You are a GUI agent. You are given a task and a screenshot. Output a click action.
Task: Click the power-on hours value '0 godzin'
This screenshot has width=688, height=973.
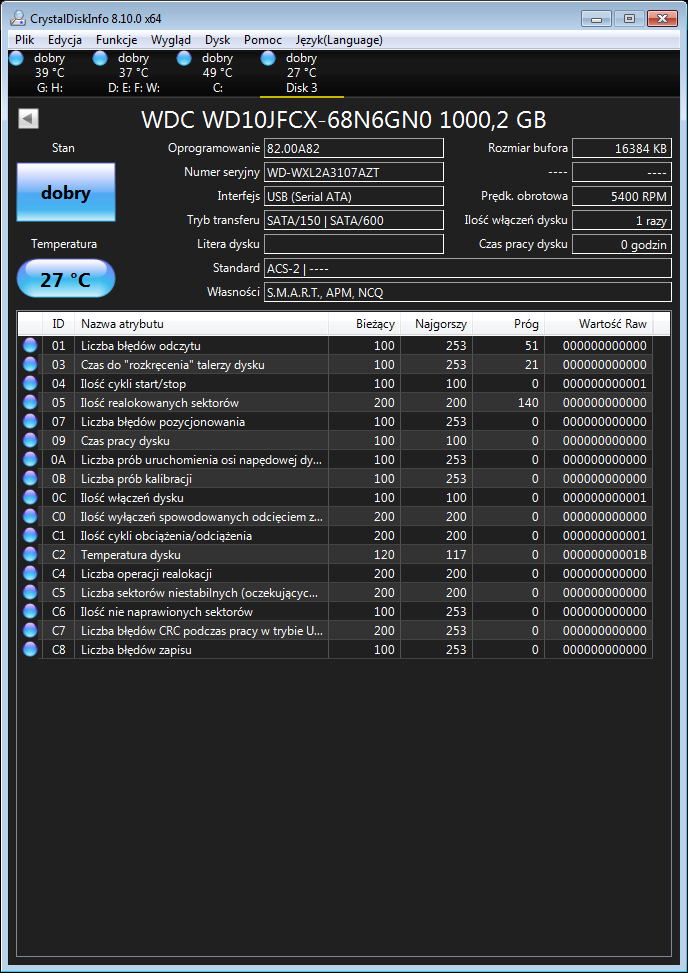point(622,244)
